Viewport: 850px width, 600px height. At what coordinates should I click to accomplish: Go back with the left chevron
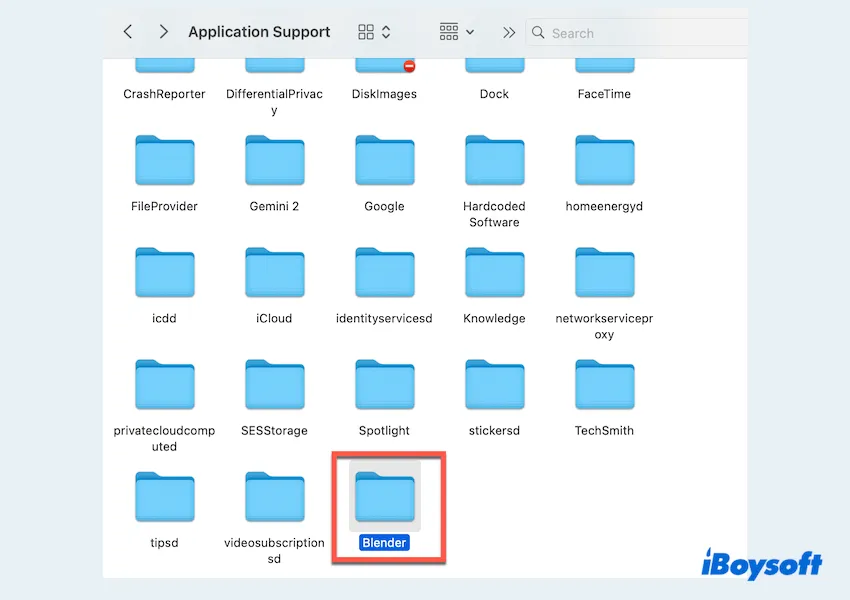point(128,32)
